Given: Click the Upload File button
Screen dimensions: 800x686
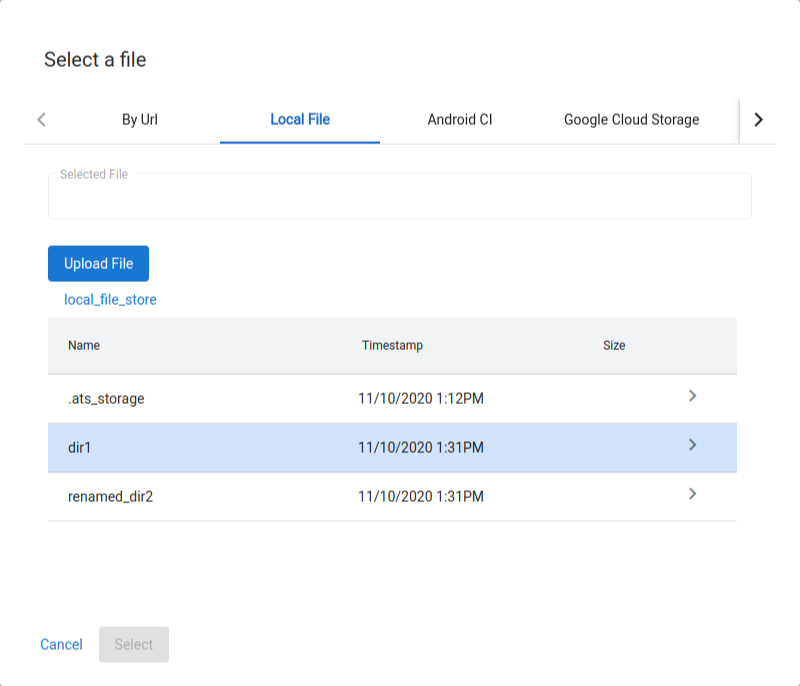Looking at the screenshot, I should [x=98, y=264].
